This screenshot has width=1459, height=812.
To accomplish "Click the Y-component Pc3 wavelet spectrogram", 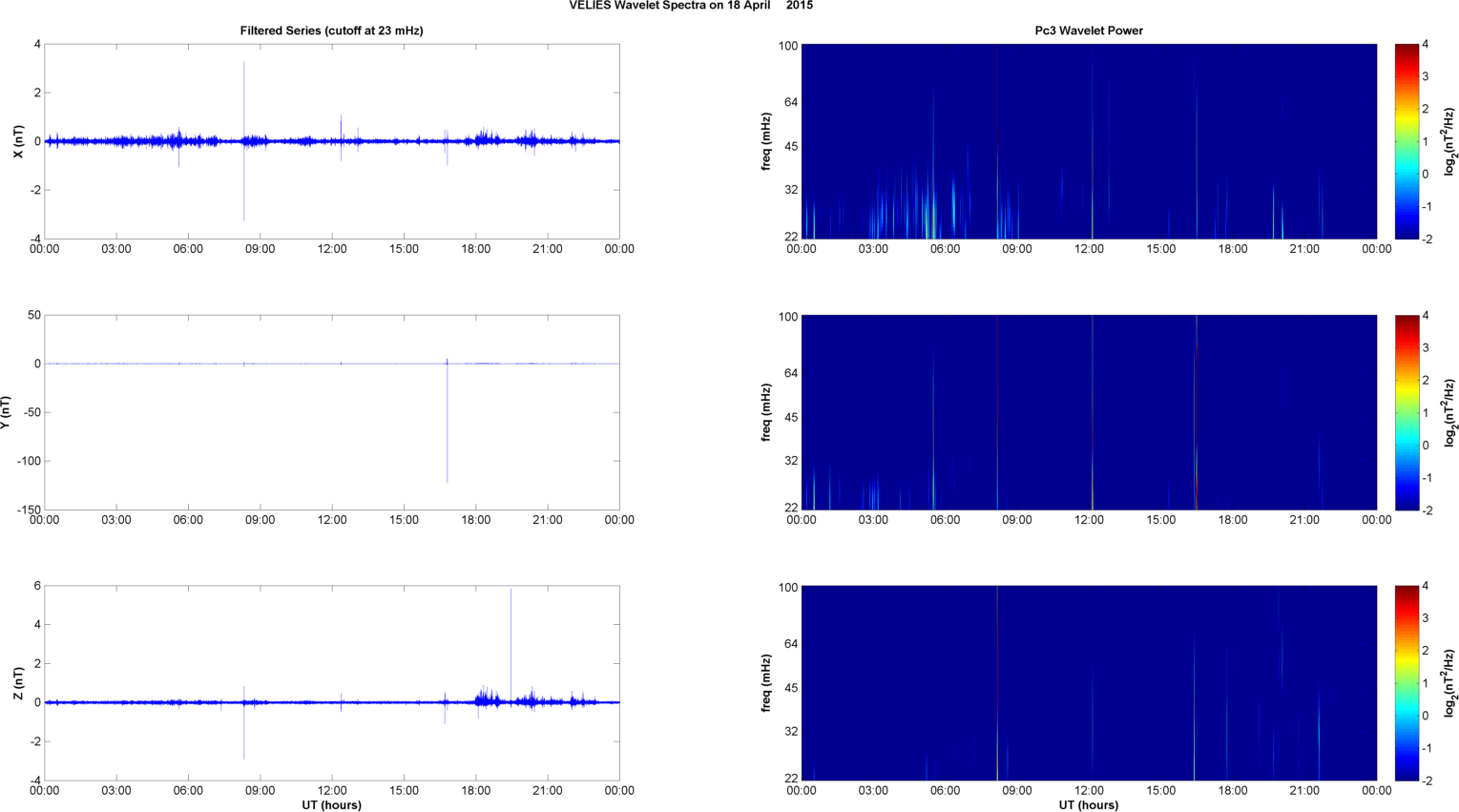I will pos(1089,412).
